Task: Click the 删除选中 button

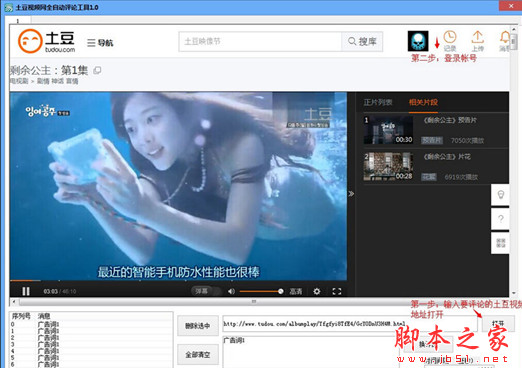Action: coord(198,326)
